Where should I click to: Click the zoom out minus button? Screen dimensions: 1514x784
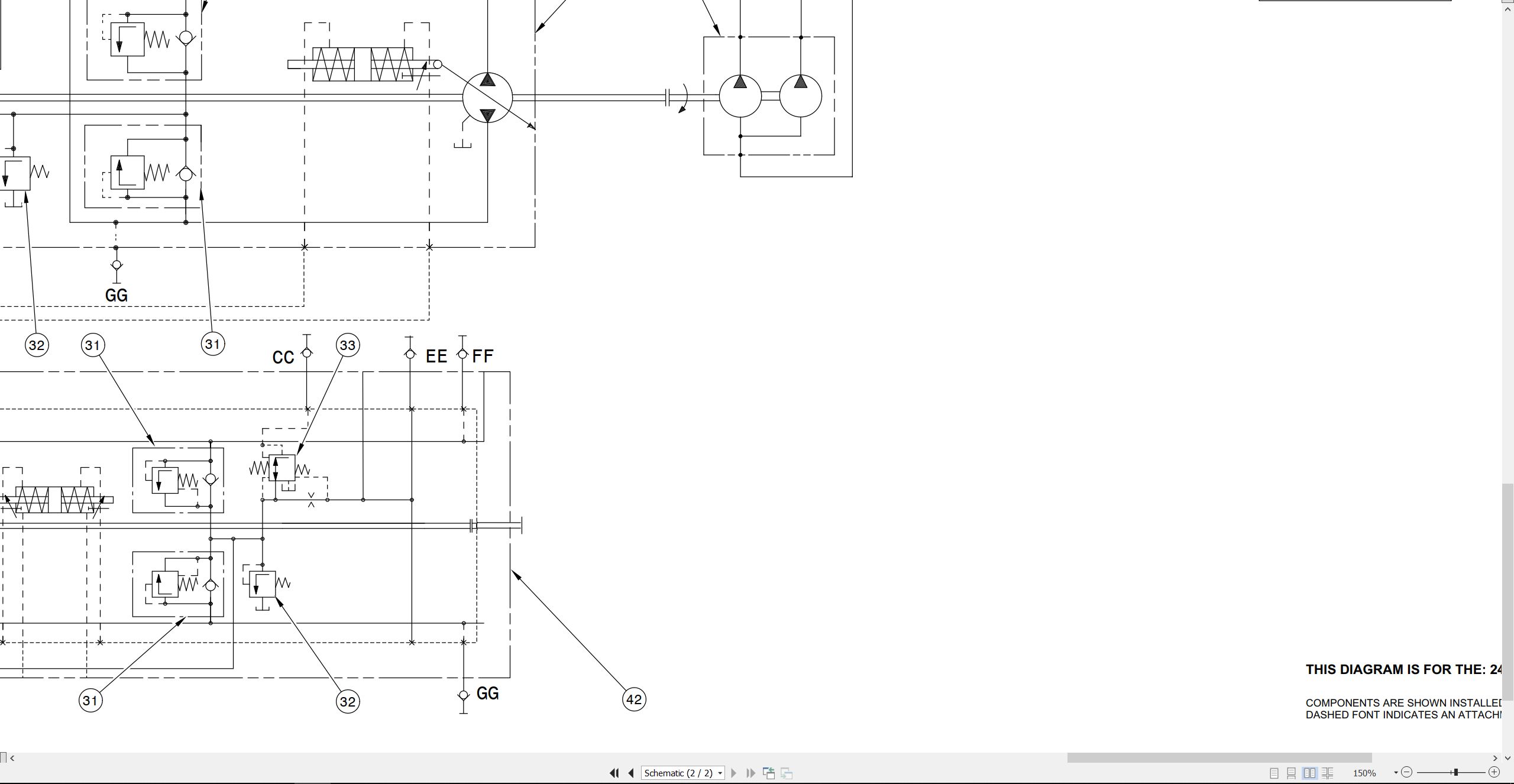click(x=1407, y=772)
